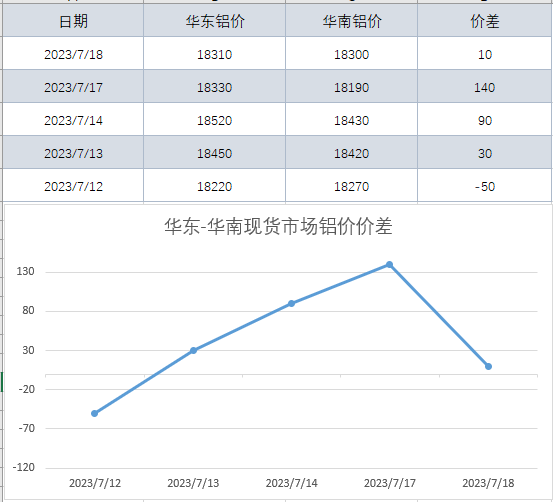Click the last data point at 2023/7/18
553x502 pixels.
[488, 366]
